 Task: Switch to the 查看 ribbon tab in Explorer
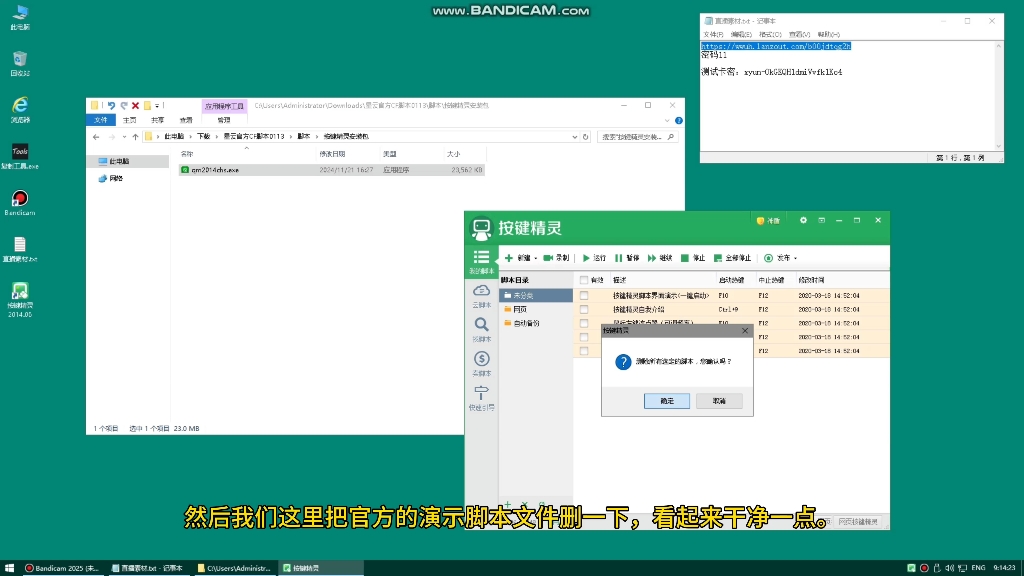pos(188,119)
